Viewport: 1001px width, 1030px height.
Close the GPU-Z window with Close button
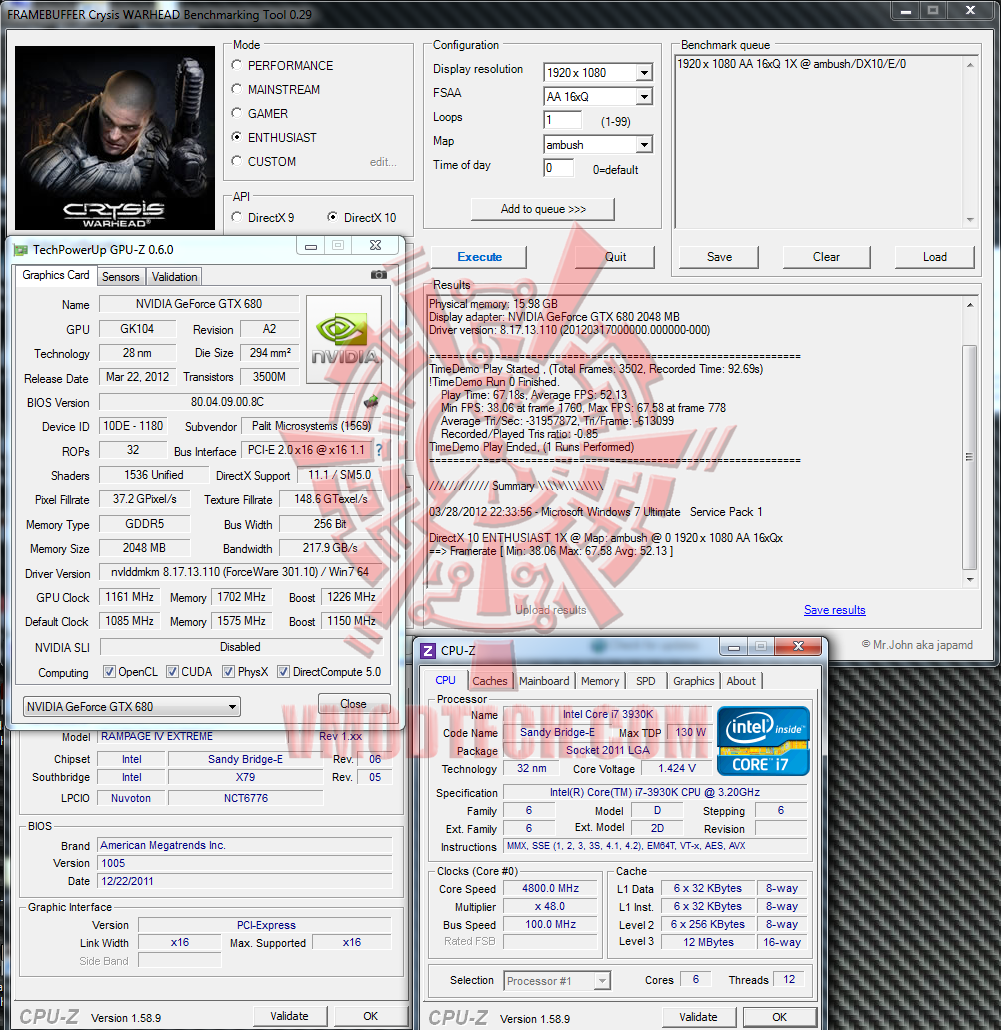(x=354, y=704)
